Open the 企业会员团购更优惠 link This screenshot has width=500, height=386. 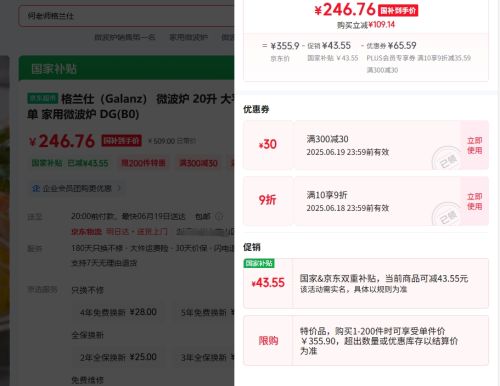[77, 188]
